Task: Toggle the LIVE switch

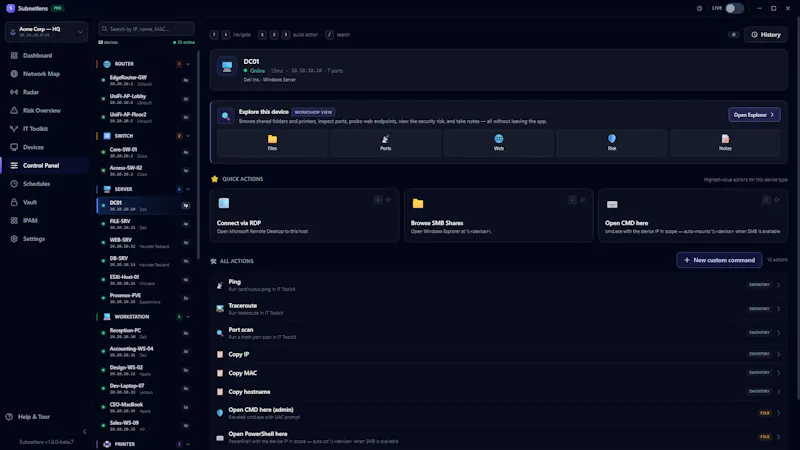Action: point(734,8)
